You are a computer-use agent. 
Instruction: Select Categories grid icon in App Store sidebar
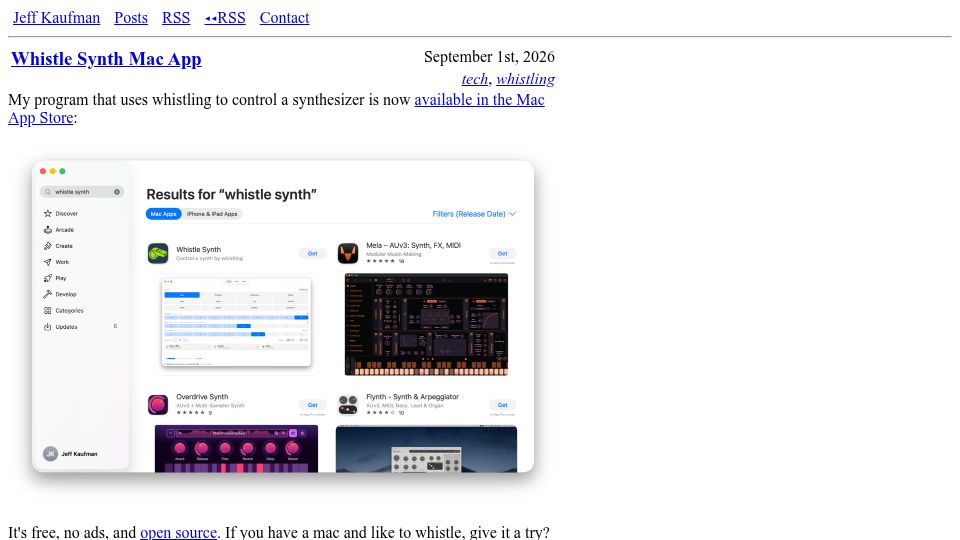tap(48, 310)
